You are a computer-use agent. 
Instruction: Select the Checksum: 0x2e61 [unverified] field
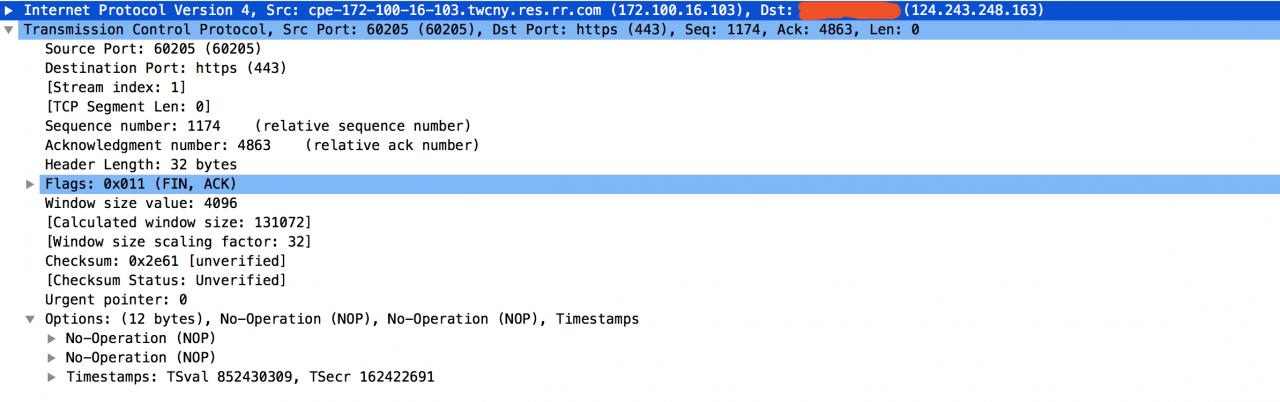pyautogui.click(x=165, y=261)
